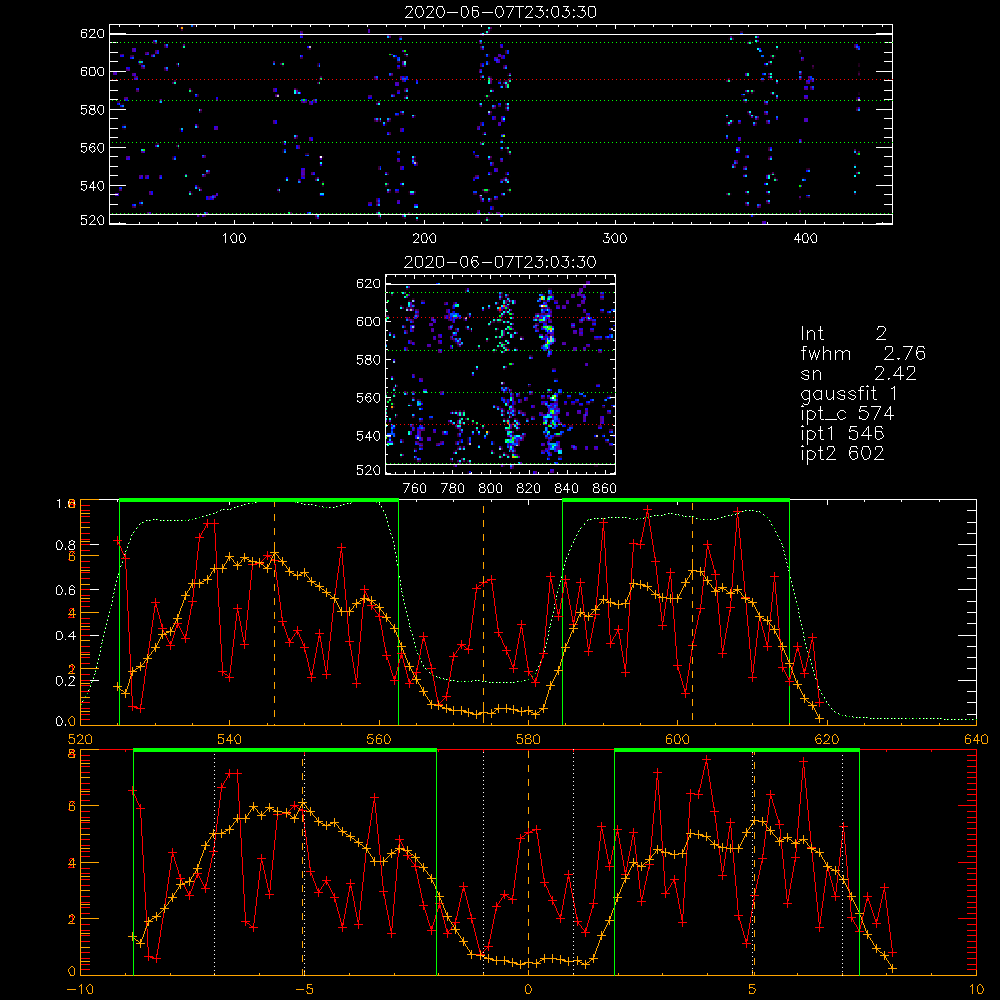
Task: Click the 0.2 y-axis label of the third plot
Action: 65,680
